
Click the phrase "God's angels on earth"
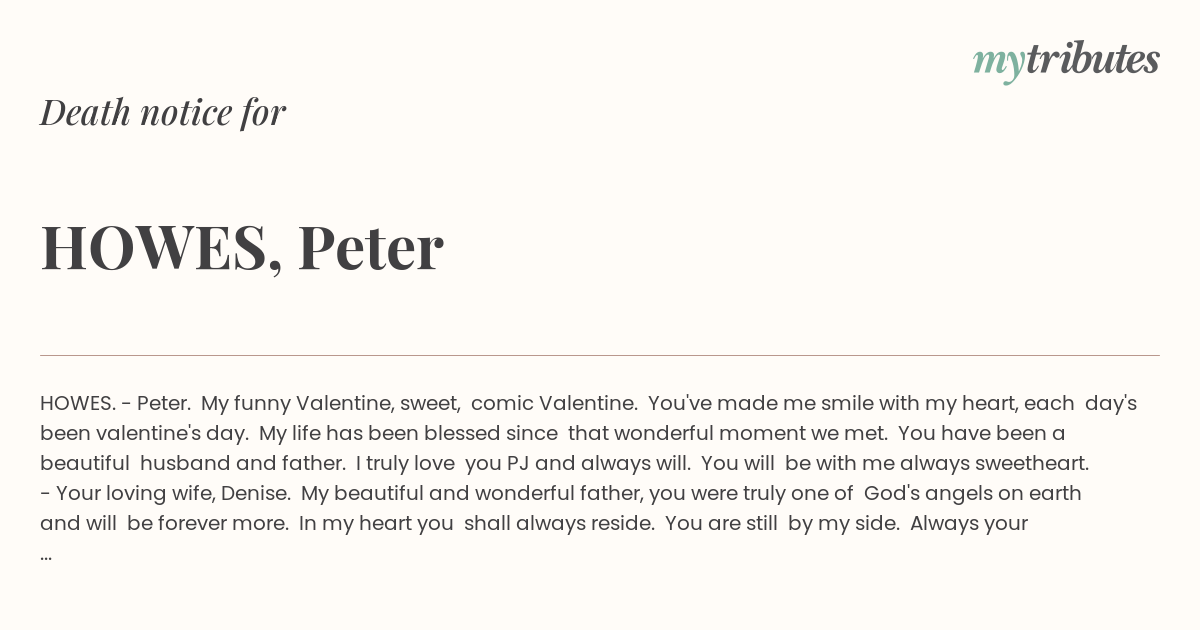pyautogui.click(x=973, y=494)
